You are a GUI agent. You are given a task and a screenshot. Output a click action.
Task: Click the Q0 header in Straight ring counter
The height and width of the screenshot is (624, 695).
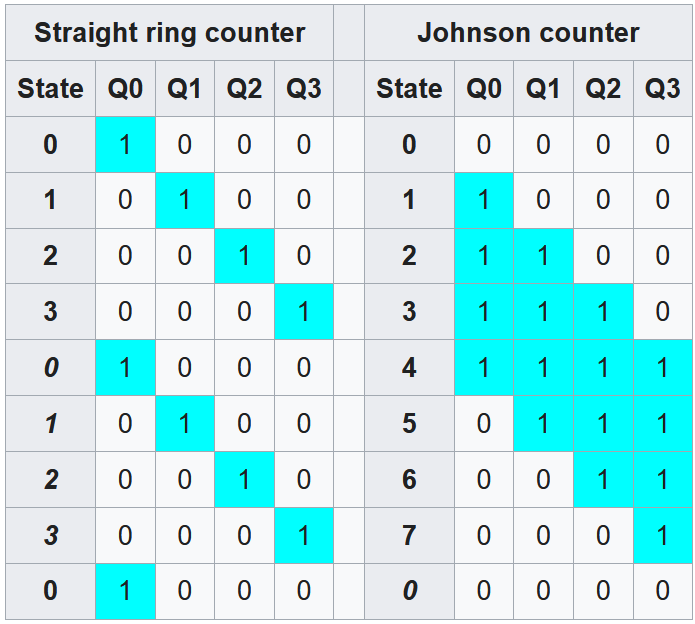click(x=125, y=89)
